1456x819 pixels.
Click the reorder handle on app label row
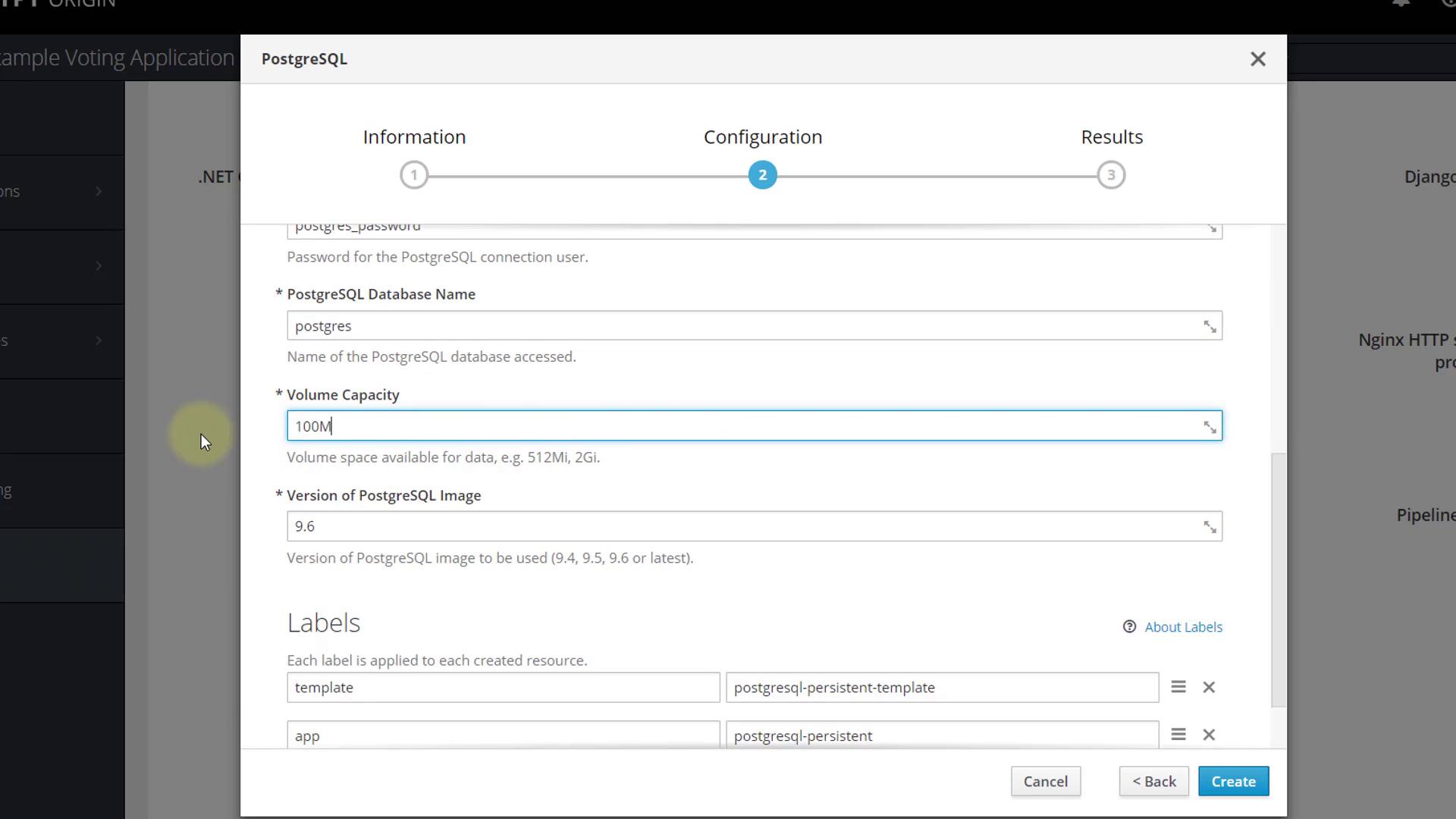[1178, 735]
